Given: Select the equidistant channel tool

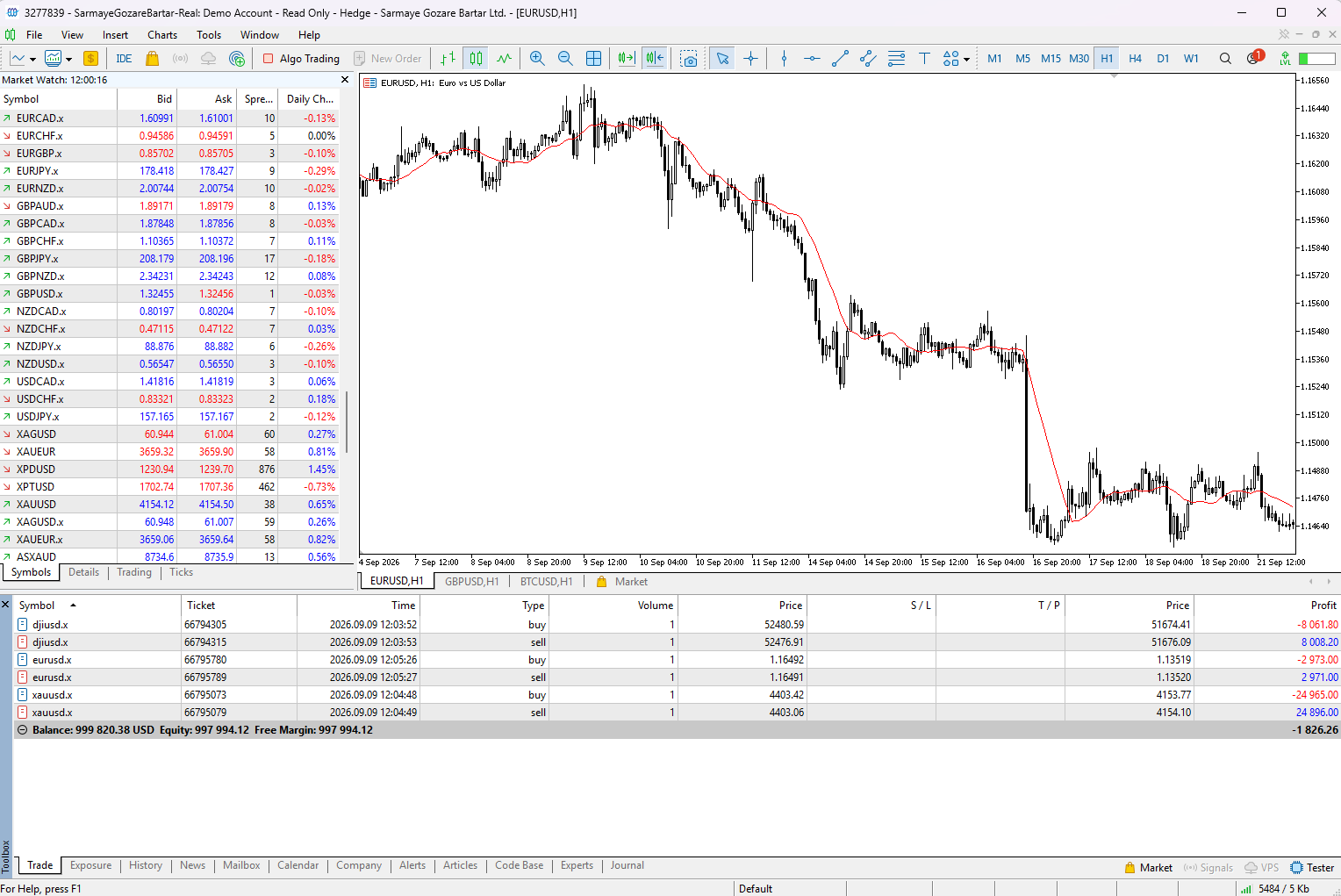Looking at the screenshot, I should [868, 59].
